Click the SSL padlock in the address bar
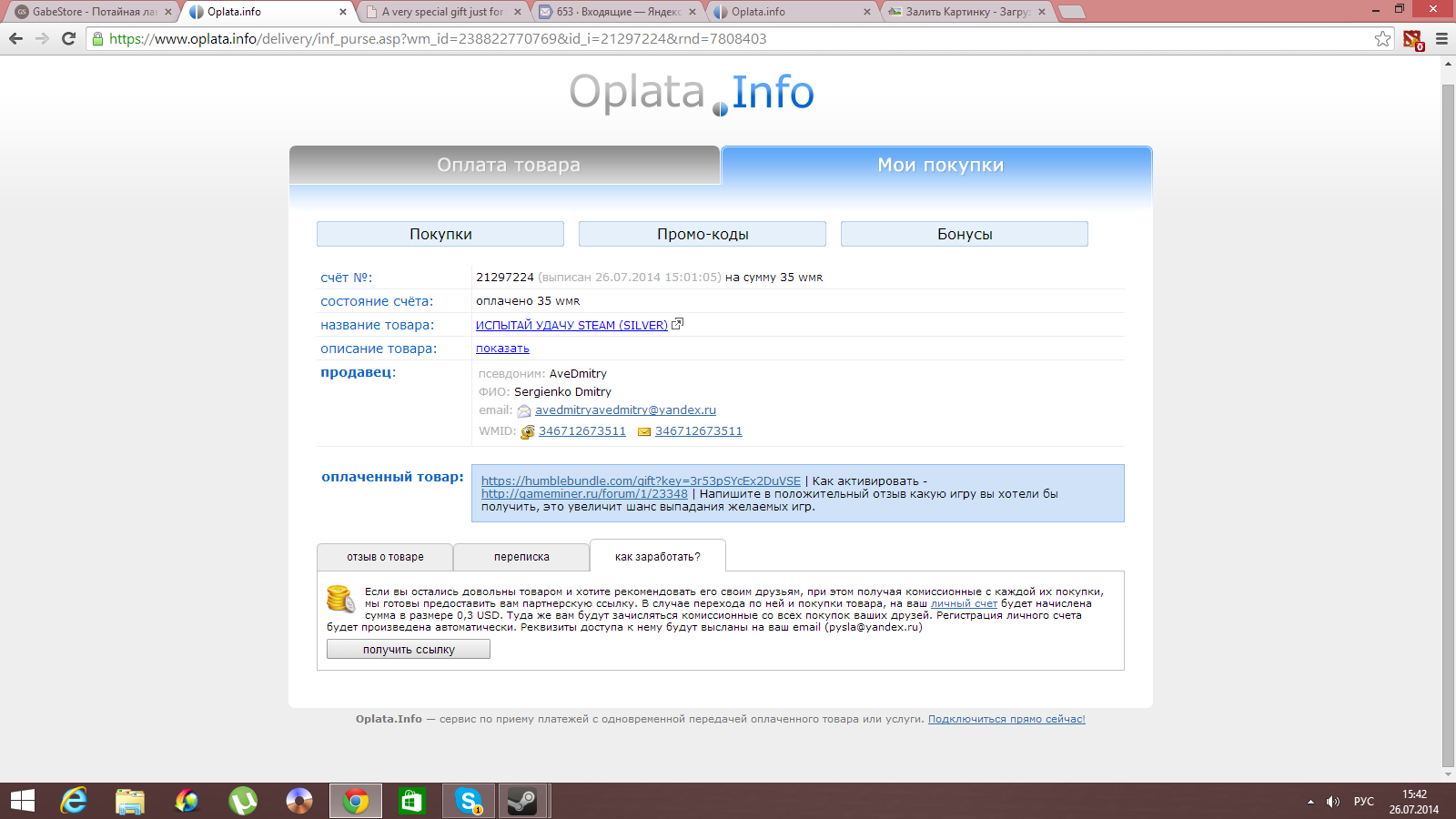Image resolution: width=1456 pixels, height=819 pixels. click(x=97, y=38)
